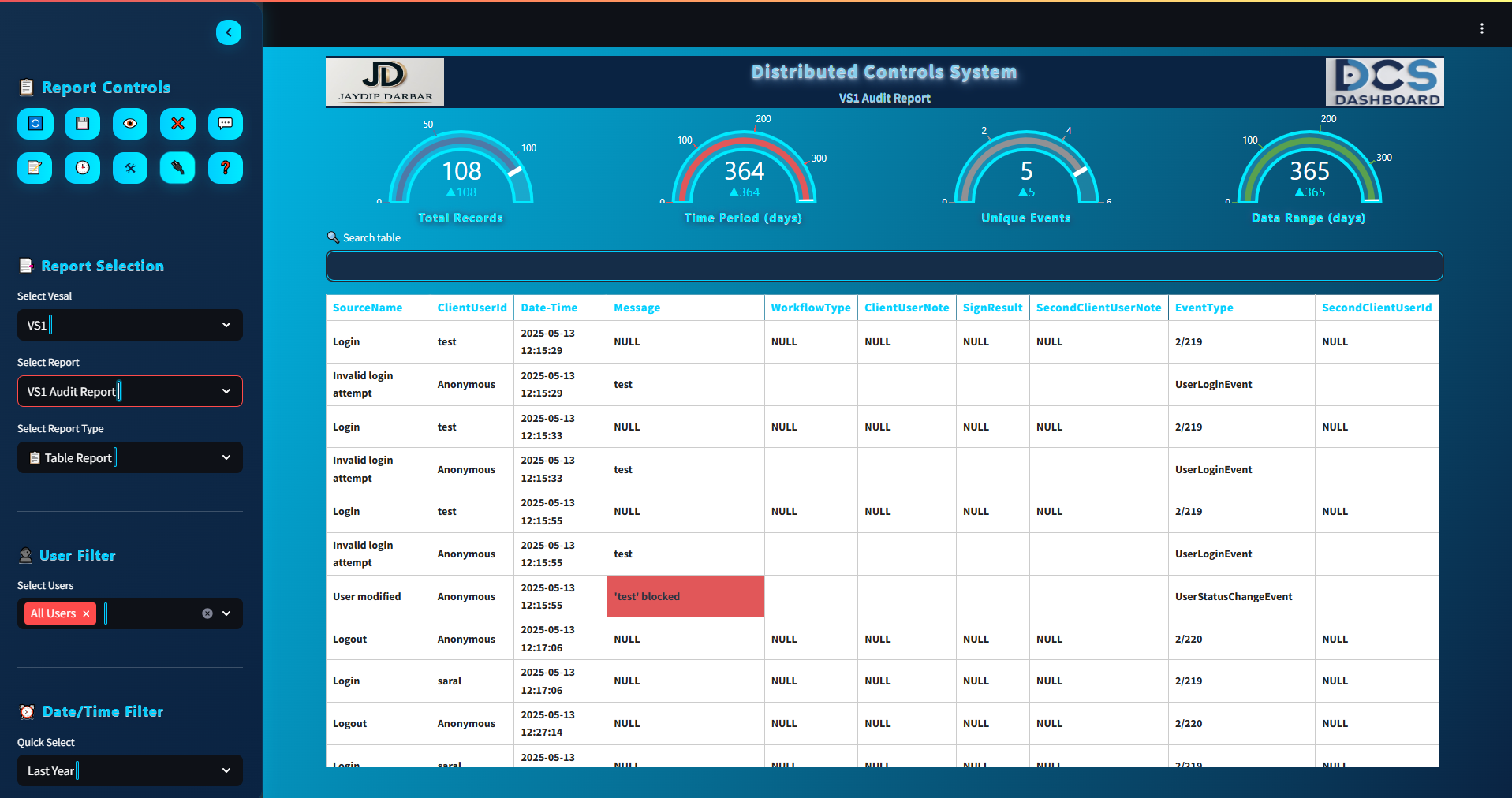Sort table by Date-Time column header
This screenshot has height=798, width=1512.
549,308
